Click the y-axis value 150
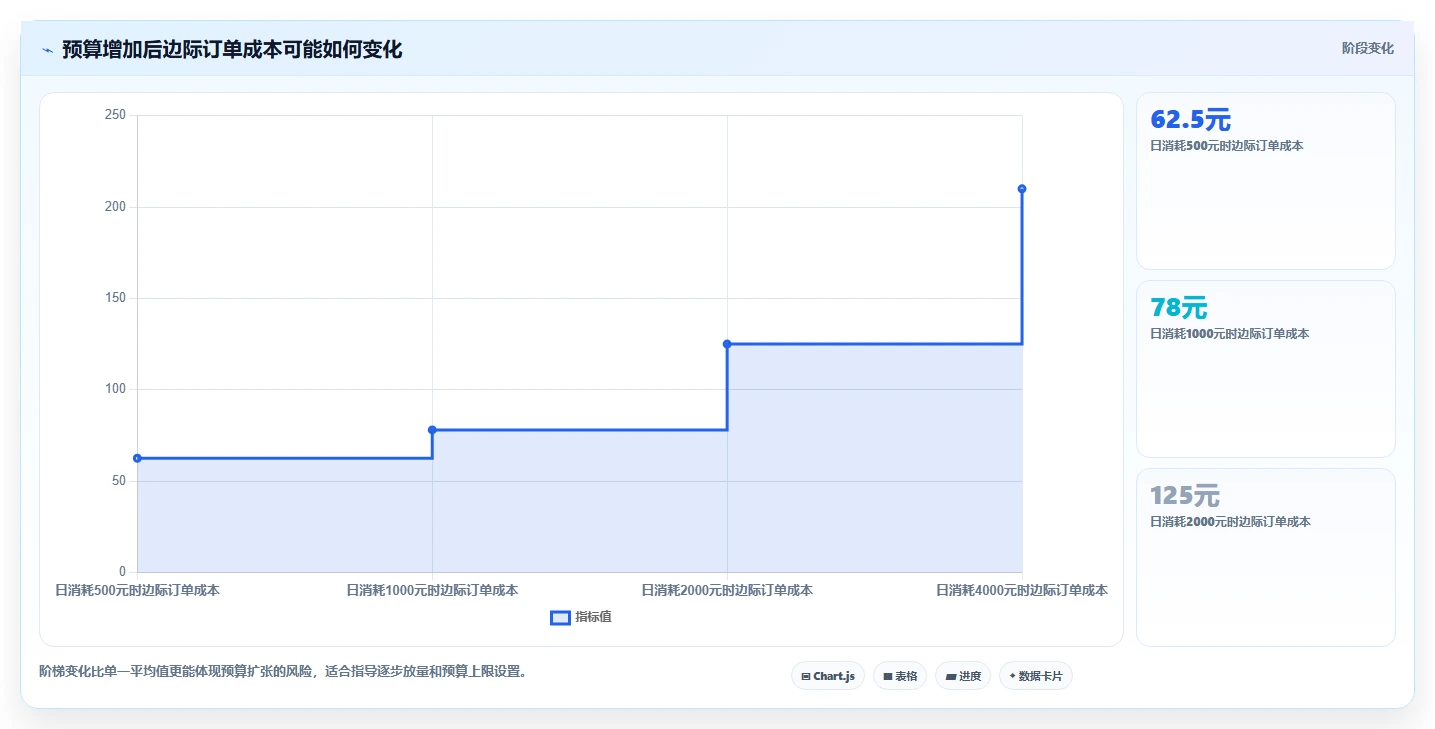The width and height of the screenshot is (1435, 729). (x=115, y=298)
